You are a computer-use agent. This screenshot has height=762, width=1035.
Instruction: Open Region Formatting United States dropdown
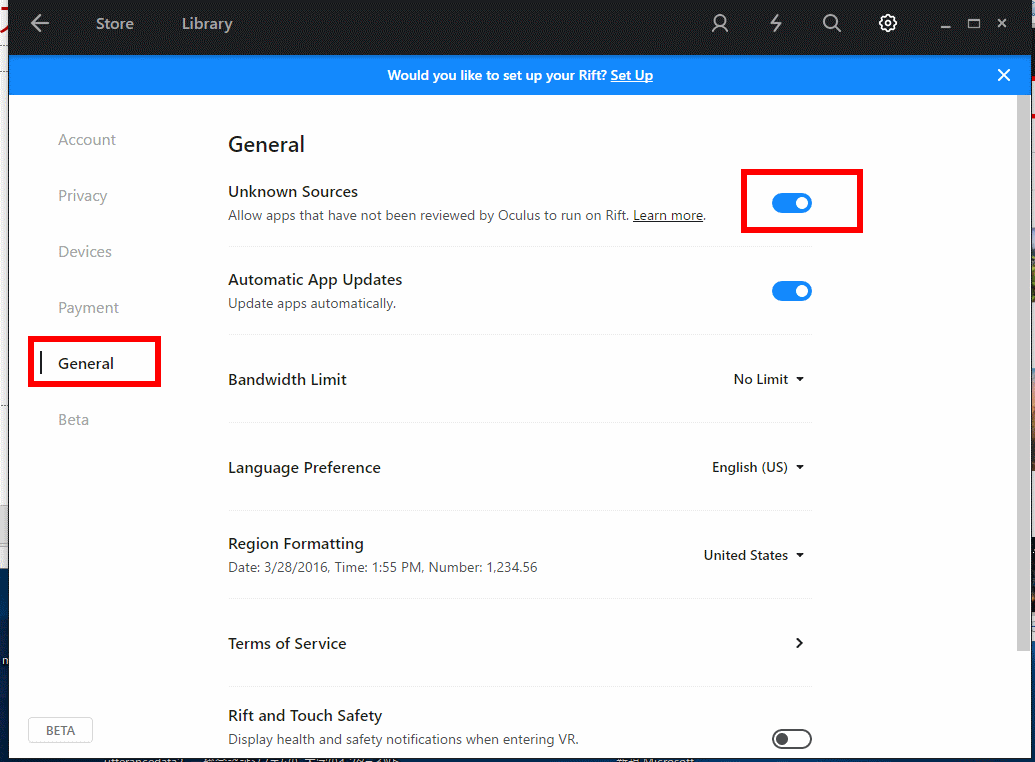pyautogui.click(x=754, y=555)
